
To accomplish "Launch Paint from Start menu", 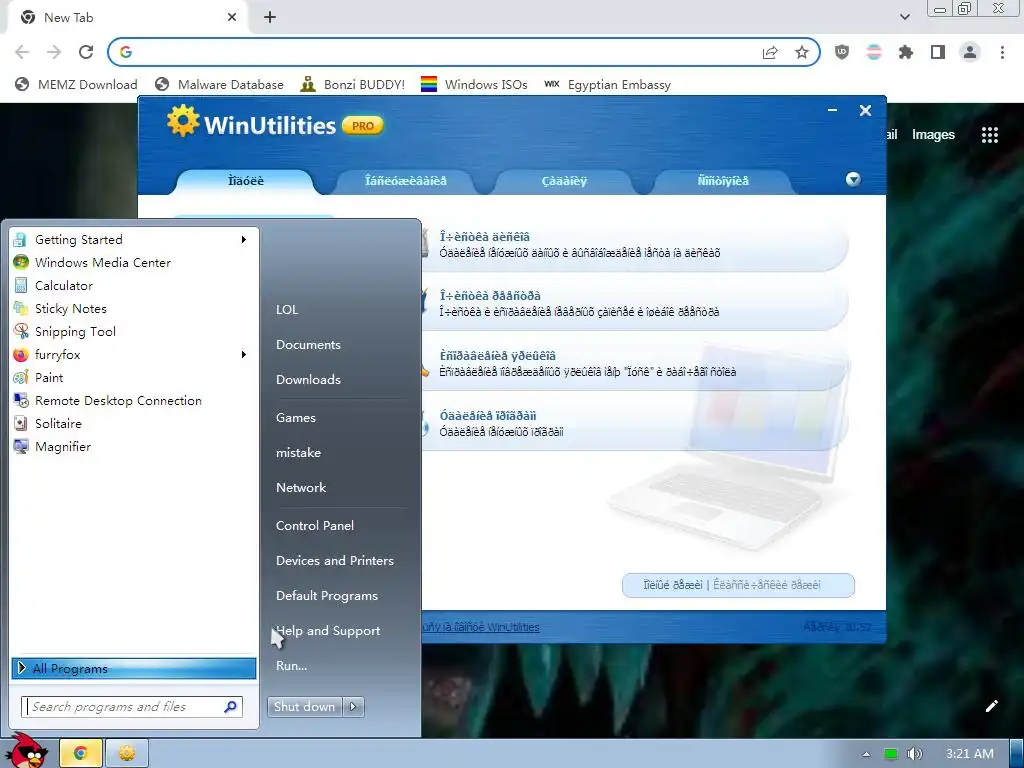I will [133, 377].
